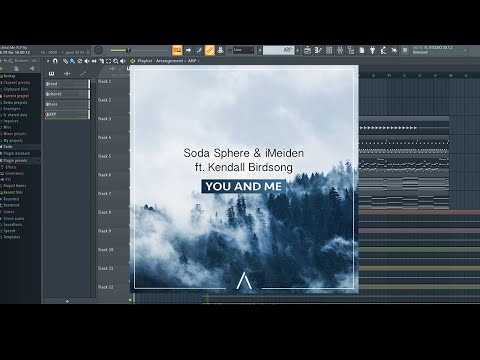Open Plugin database in Browser
This screenshot has width=480, height=360.
click(x=16, y=154)
